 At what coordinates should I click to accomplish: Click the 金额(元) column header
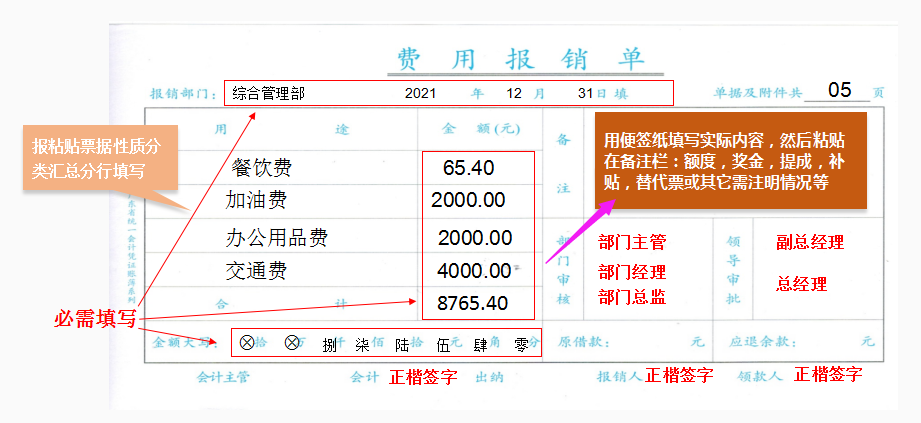481,129
